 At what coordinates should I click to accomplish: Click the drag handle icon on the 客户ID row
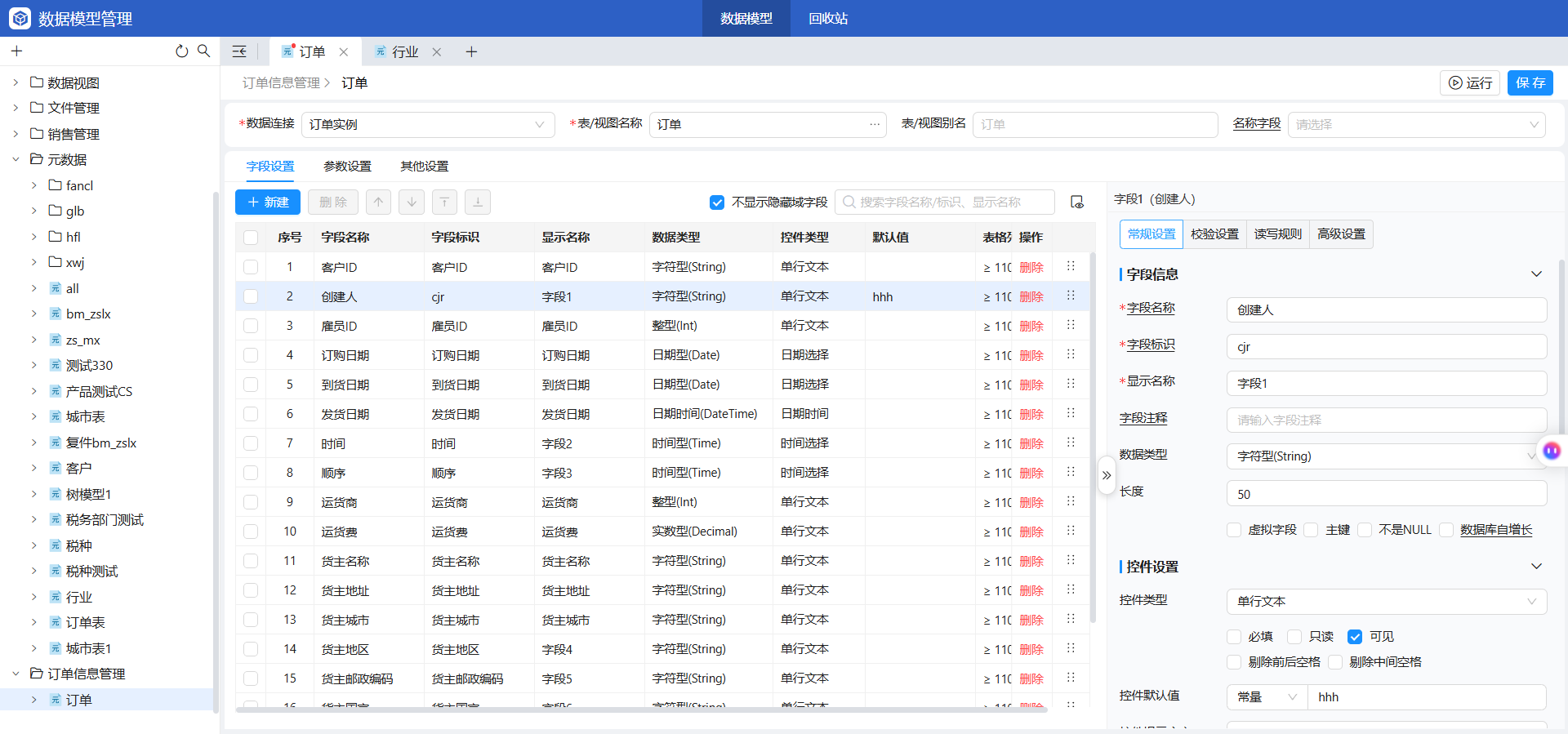(x=1071, y=266)
